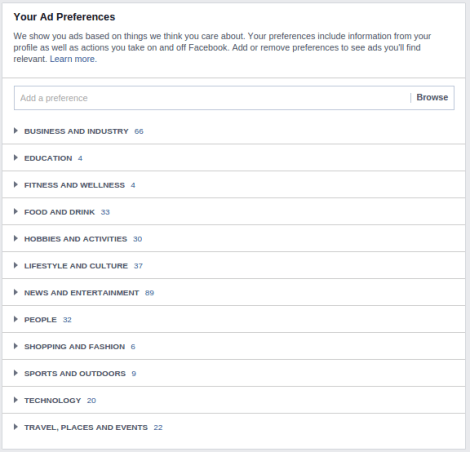Click News and Entertainment count 89
Image resolution: width=470 pixels, height=452 pixels.
149,293
